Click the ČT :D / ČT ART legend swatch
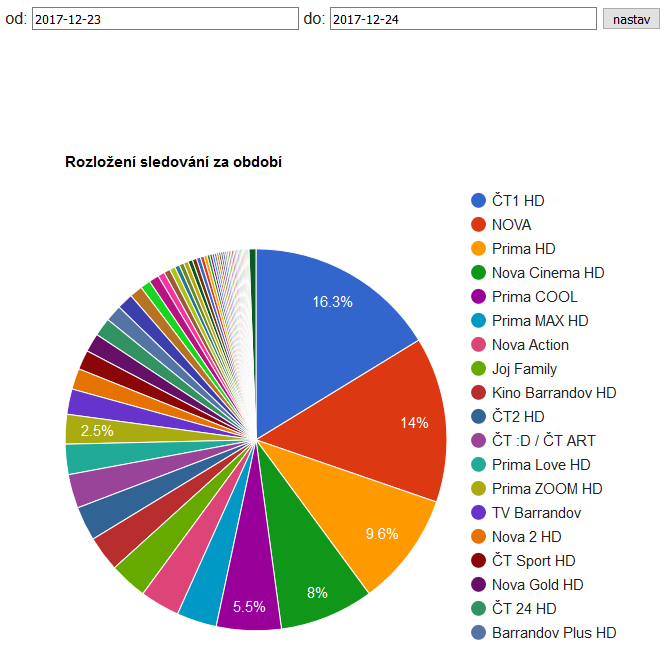Image resolution: width=669 pixels, height=655 pixels. pos(478,440)
